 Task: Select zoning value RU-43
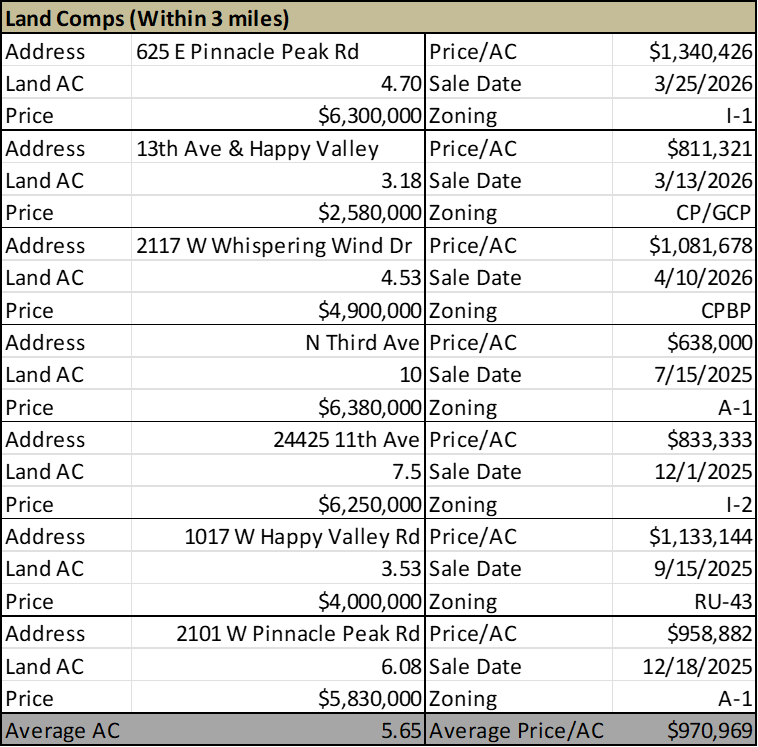(x=684, y=601)
